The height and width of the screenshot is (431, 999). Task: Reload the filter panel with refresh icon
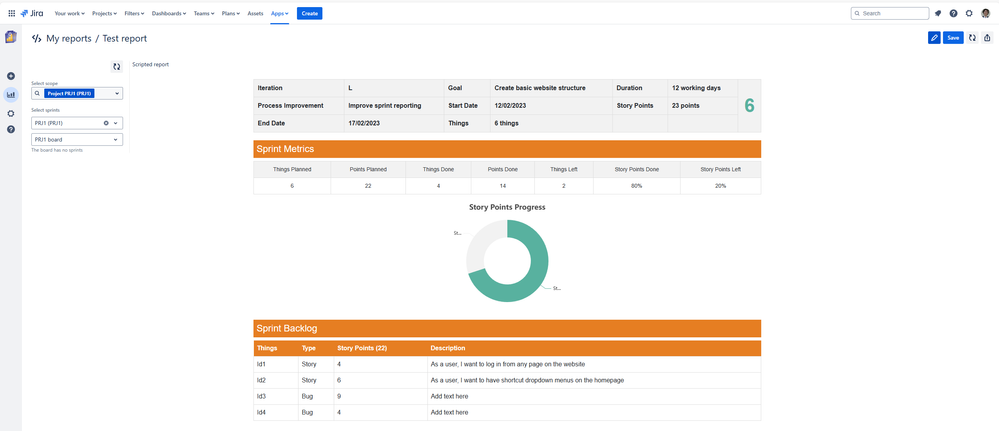pyautogui.click(x=116, y=67)
